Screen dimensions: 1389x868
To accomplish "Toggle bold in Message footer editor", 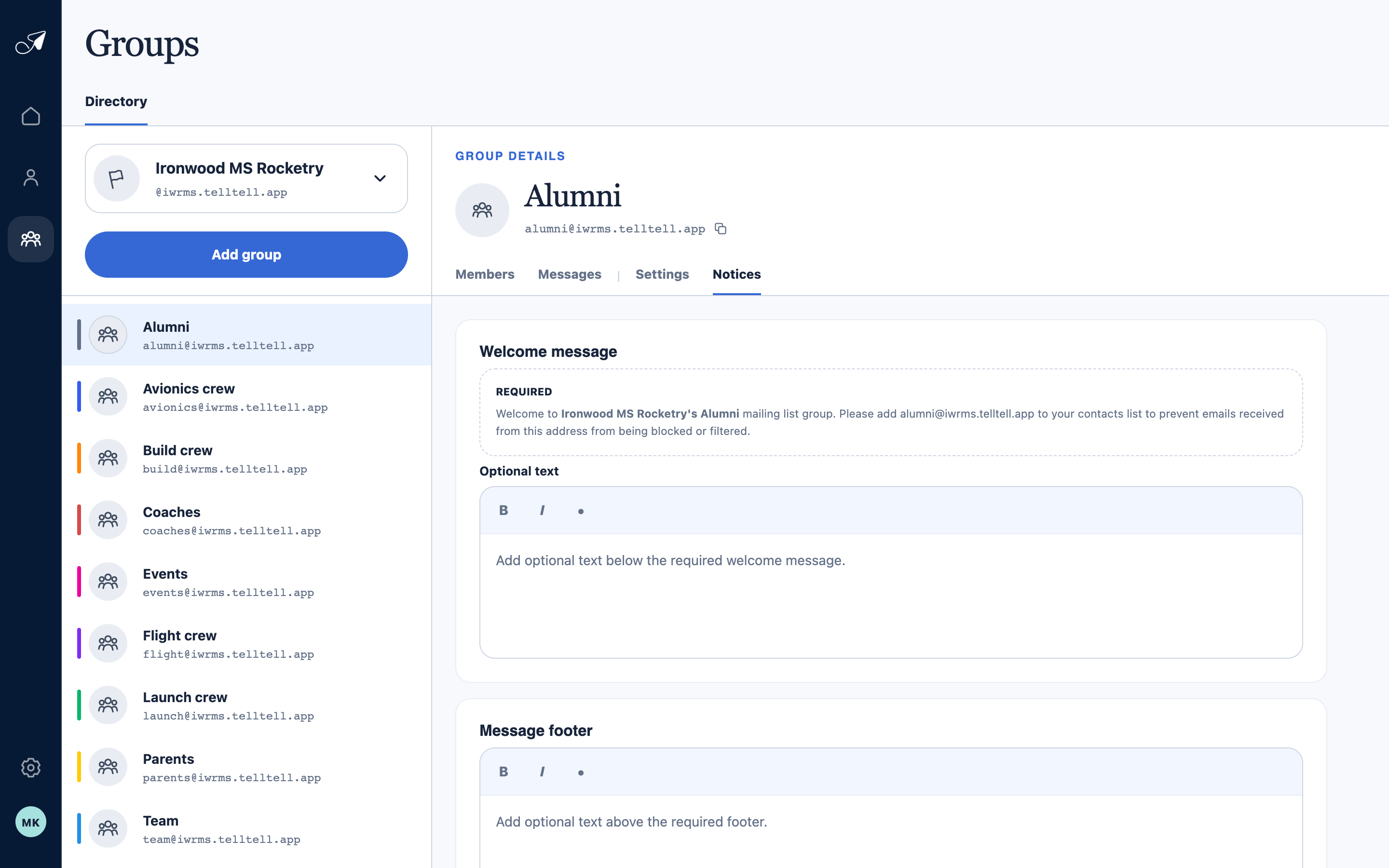I will [x=504, y=772].
